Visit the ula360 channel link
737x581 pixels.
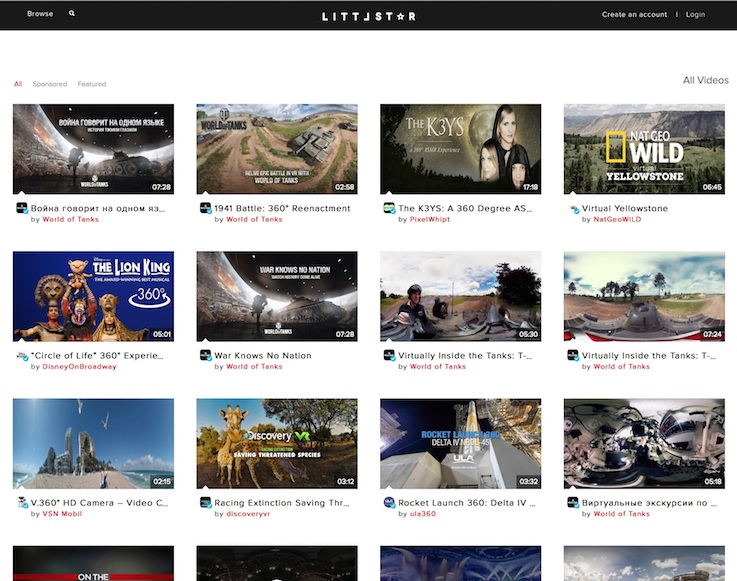423,514
